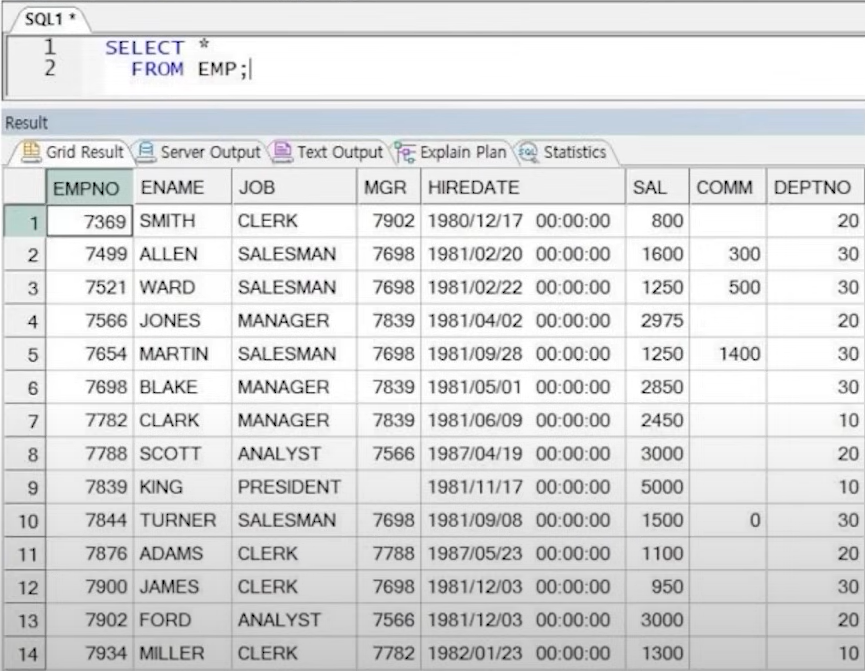Click the EMPNO column header
The width and height of the screenshot is (865, 671).
[x=89, y=187]
